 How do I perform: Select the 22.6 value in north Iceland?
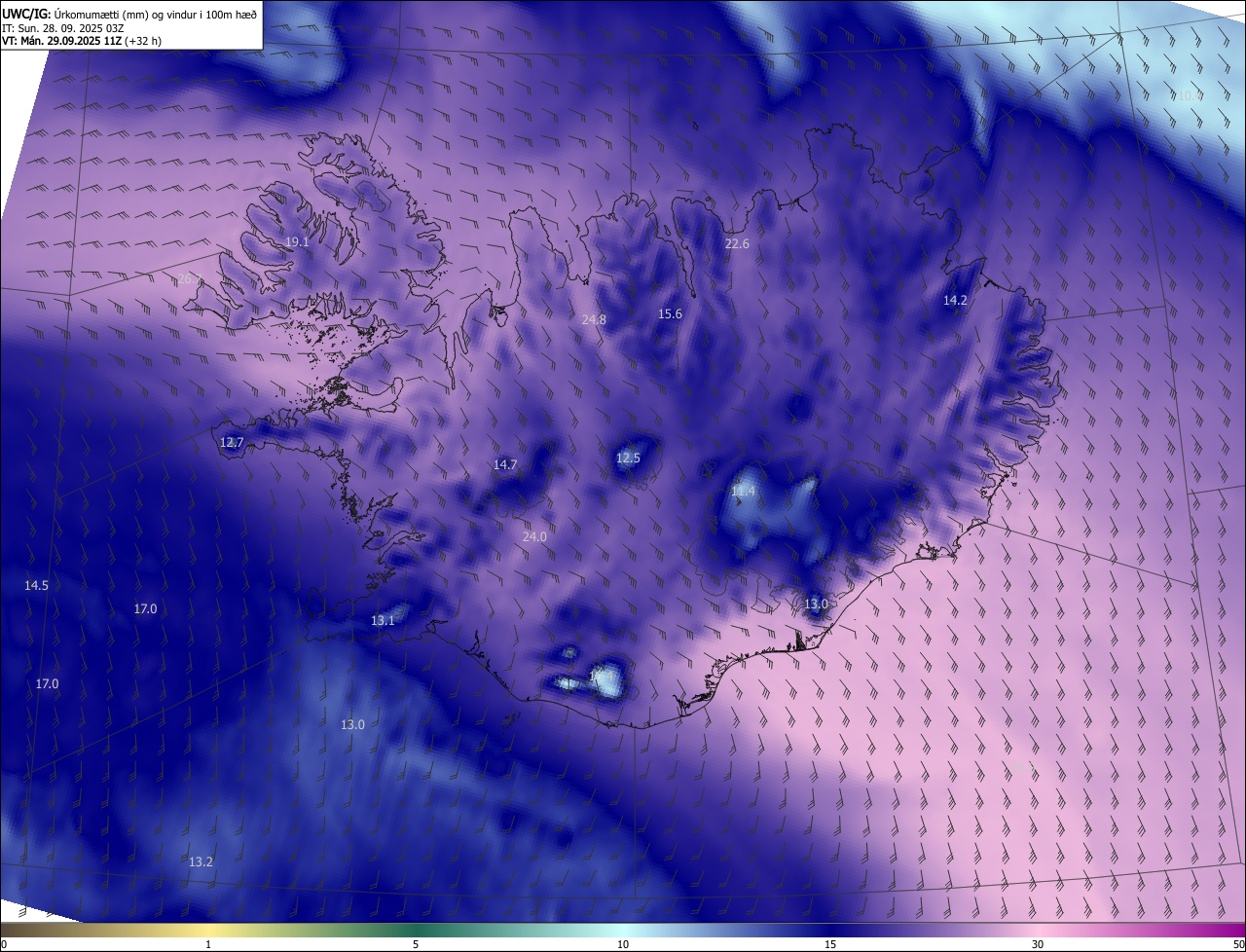(737, 244)
